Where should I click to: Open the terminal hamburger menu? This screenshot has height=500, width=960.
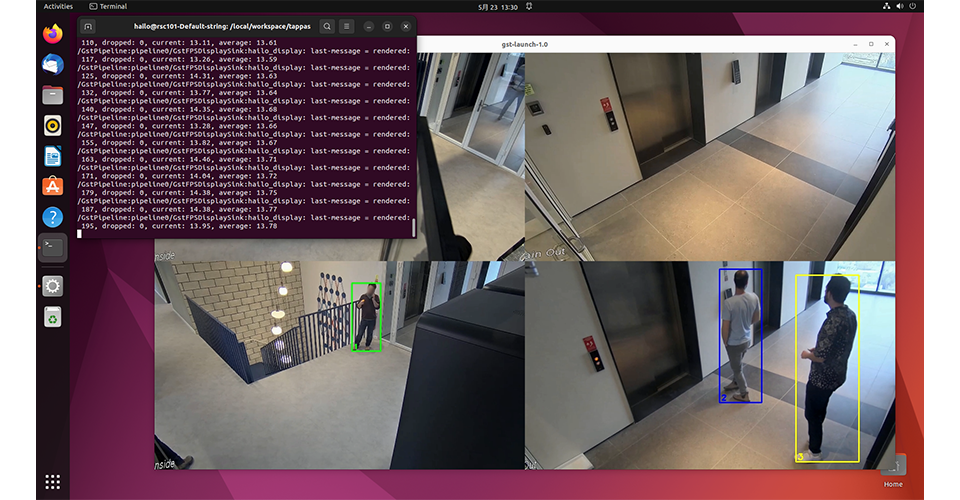pos(347,26)
